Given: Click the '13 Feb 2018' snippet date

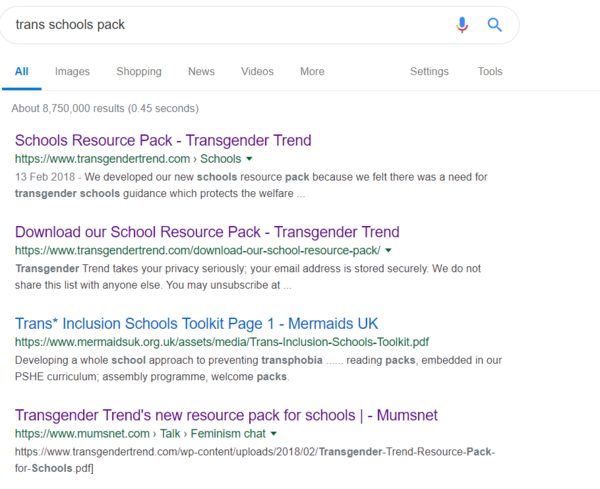Looking at the screenshot, I should tap(45, 177).
